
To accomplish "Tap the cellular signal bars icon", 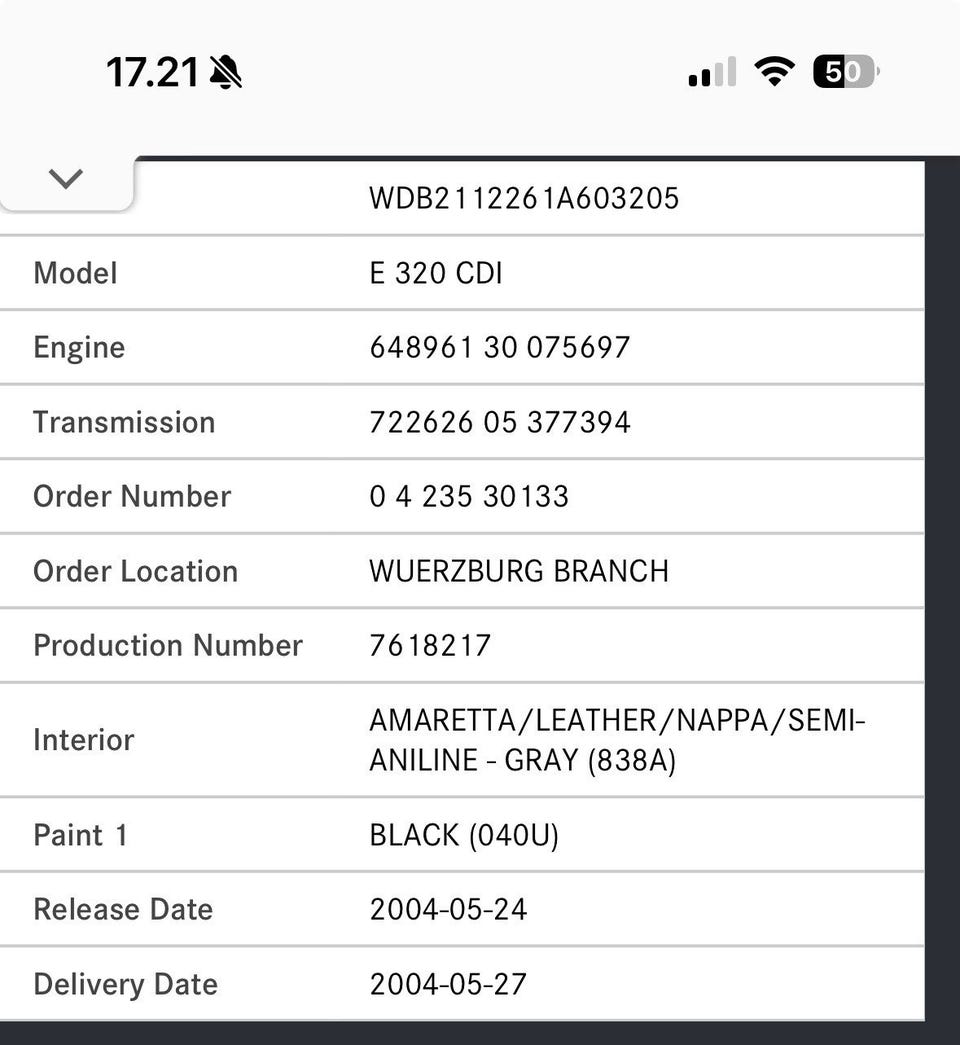I will [x=712, y=72].
